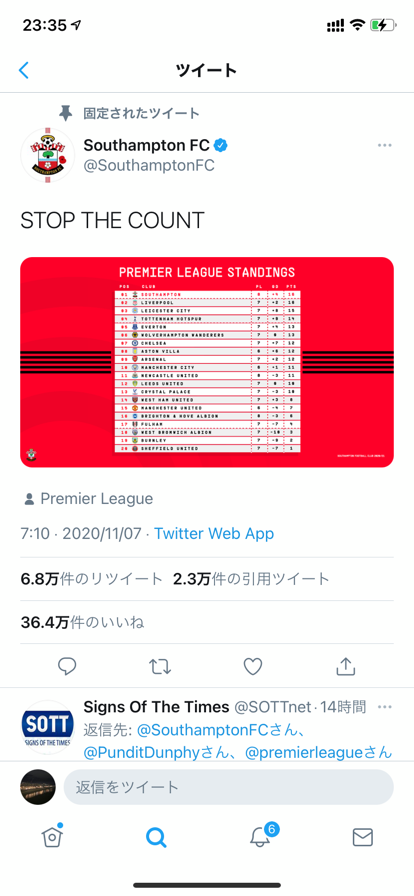Image resolution: width=414 pixels, height=896 pixels.
Task: Tap the retweet arrows icon
Action: (x=160, y=666)
